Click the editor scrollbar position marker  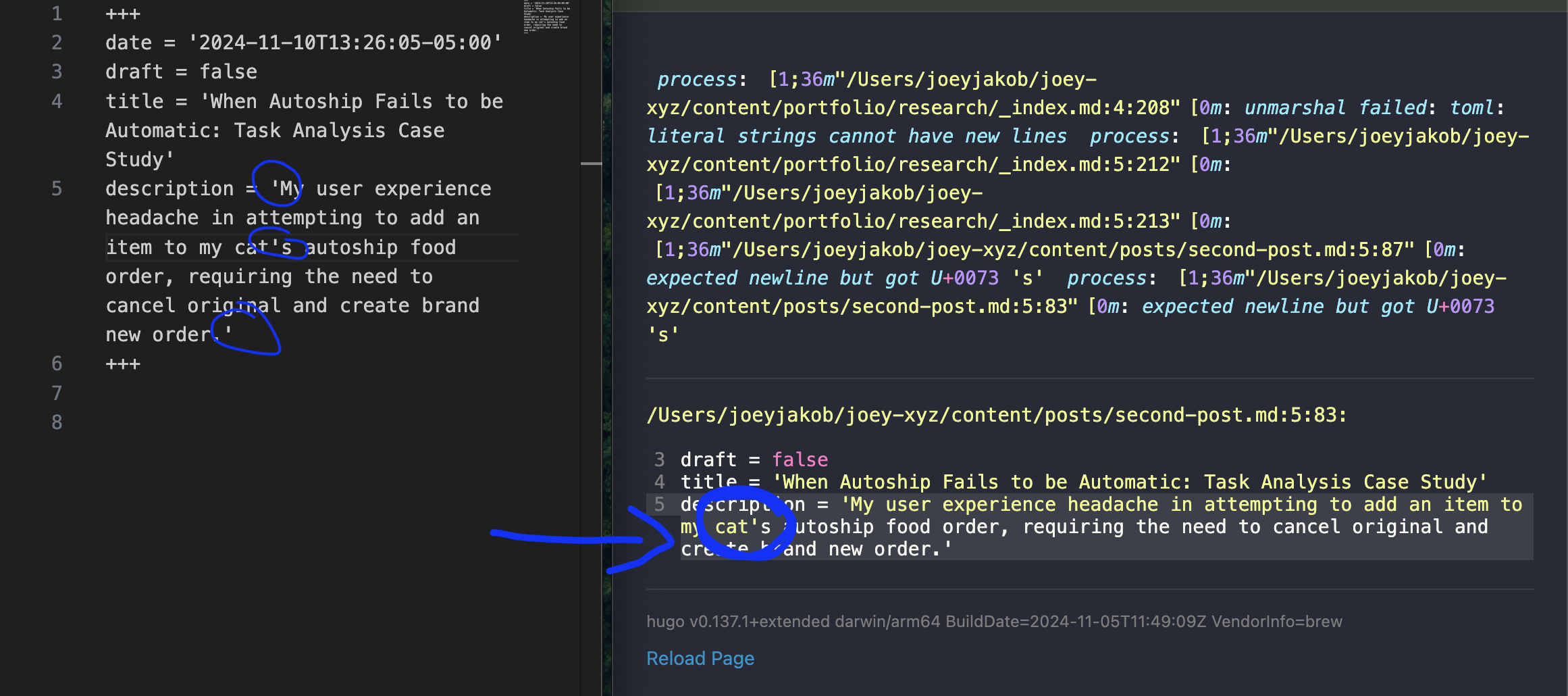[591, 164]
